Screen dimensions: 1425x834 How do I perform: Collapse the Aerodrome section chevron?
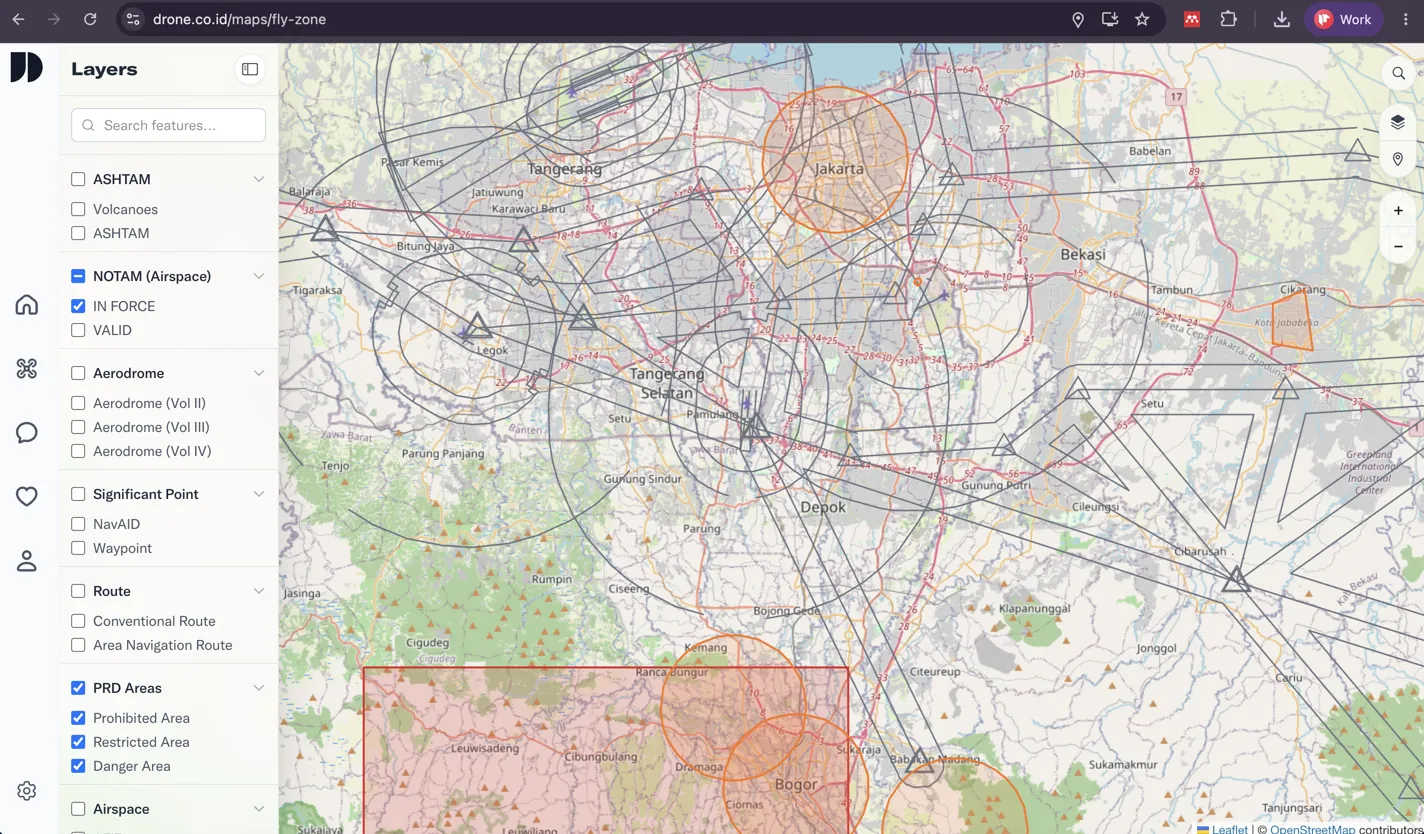point(259,373)
